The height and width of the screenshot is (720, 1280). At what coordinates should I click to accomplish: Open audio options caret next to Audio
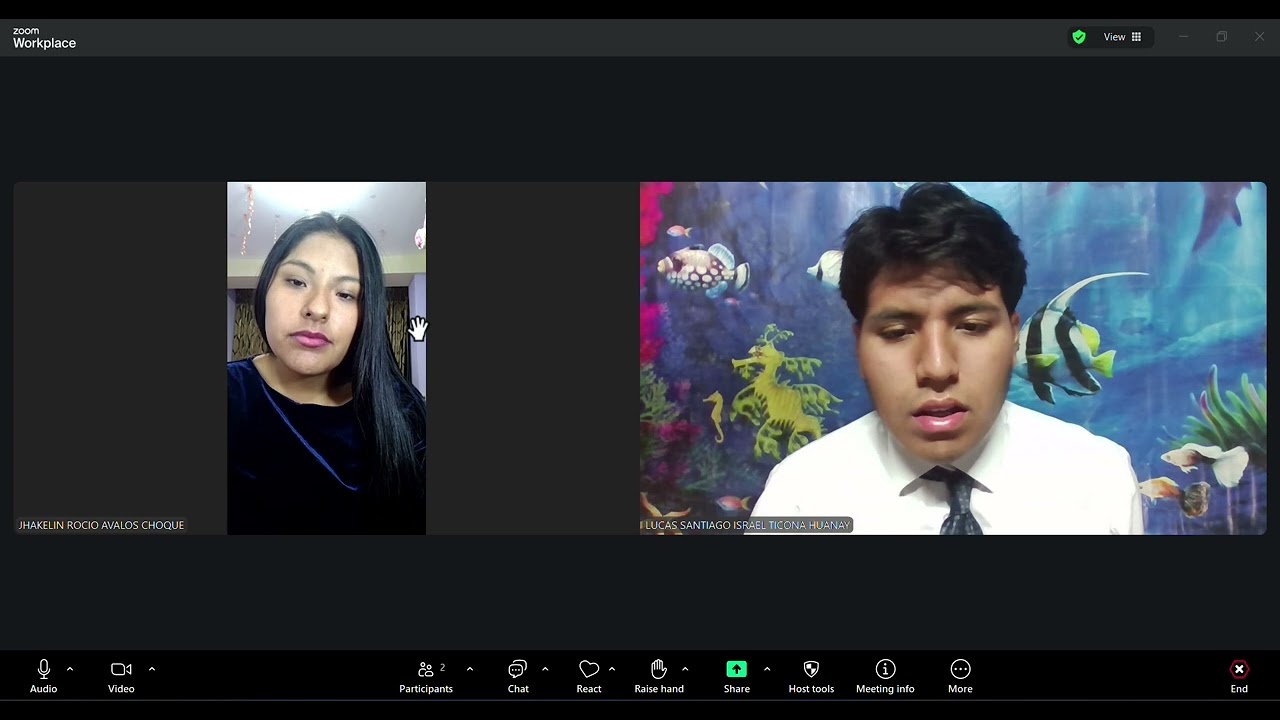coord(70,669)
